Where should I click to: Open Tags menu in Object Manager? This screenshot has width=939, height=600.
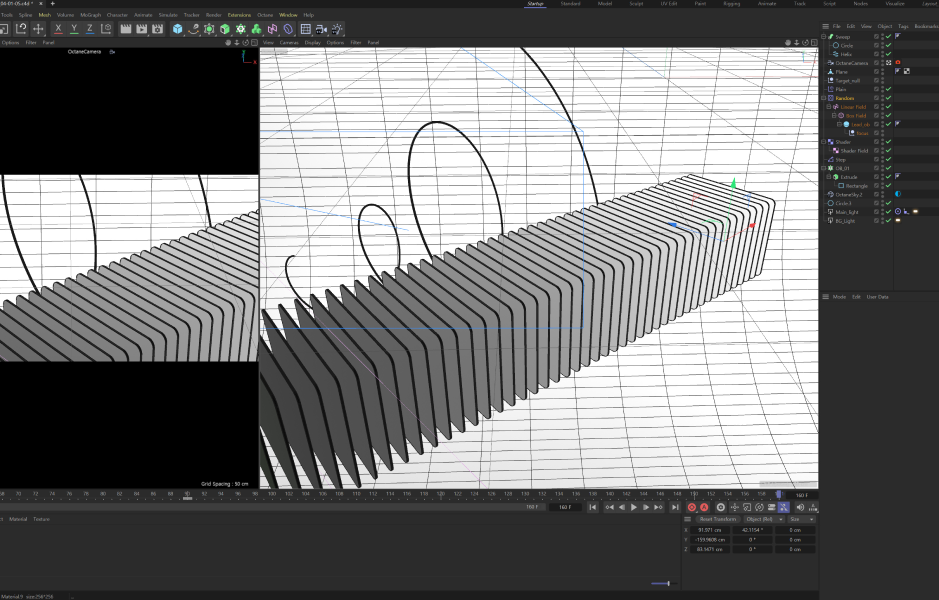tap(903, 26)
